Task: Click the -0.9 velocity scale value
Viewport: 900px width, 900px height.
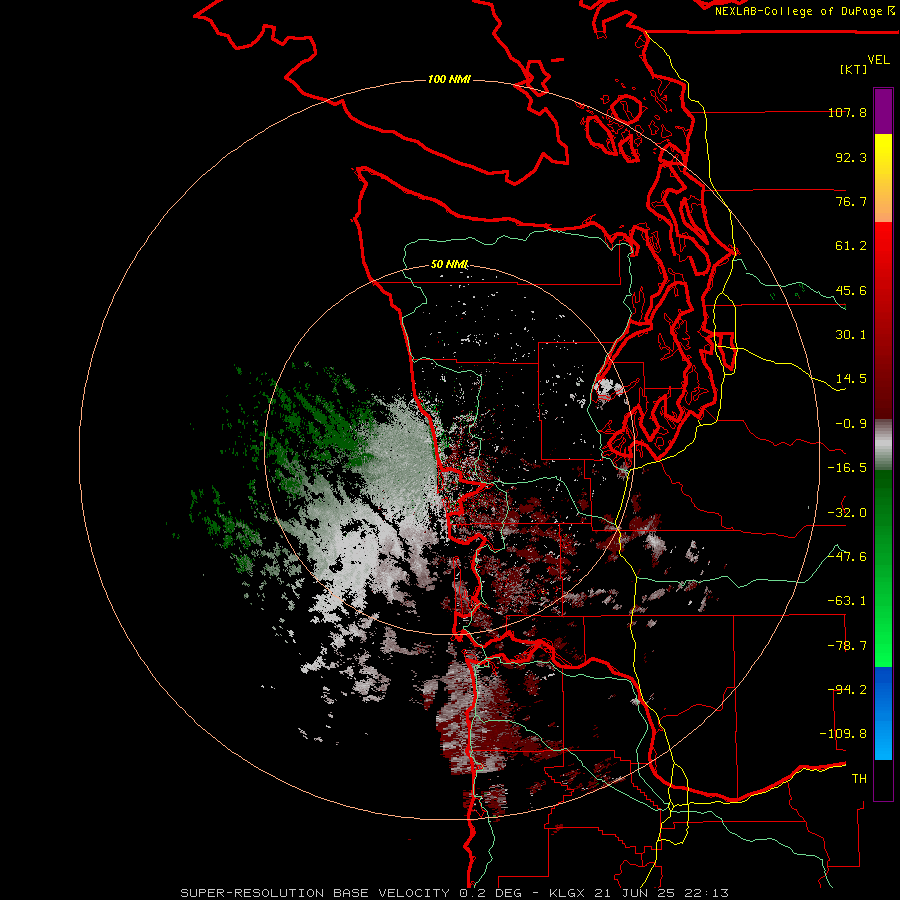Action: (x=851, y=424)
